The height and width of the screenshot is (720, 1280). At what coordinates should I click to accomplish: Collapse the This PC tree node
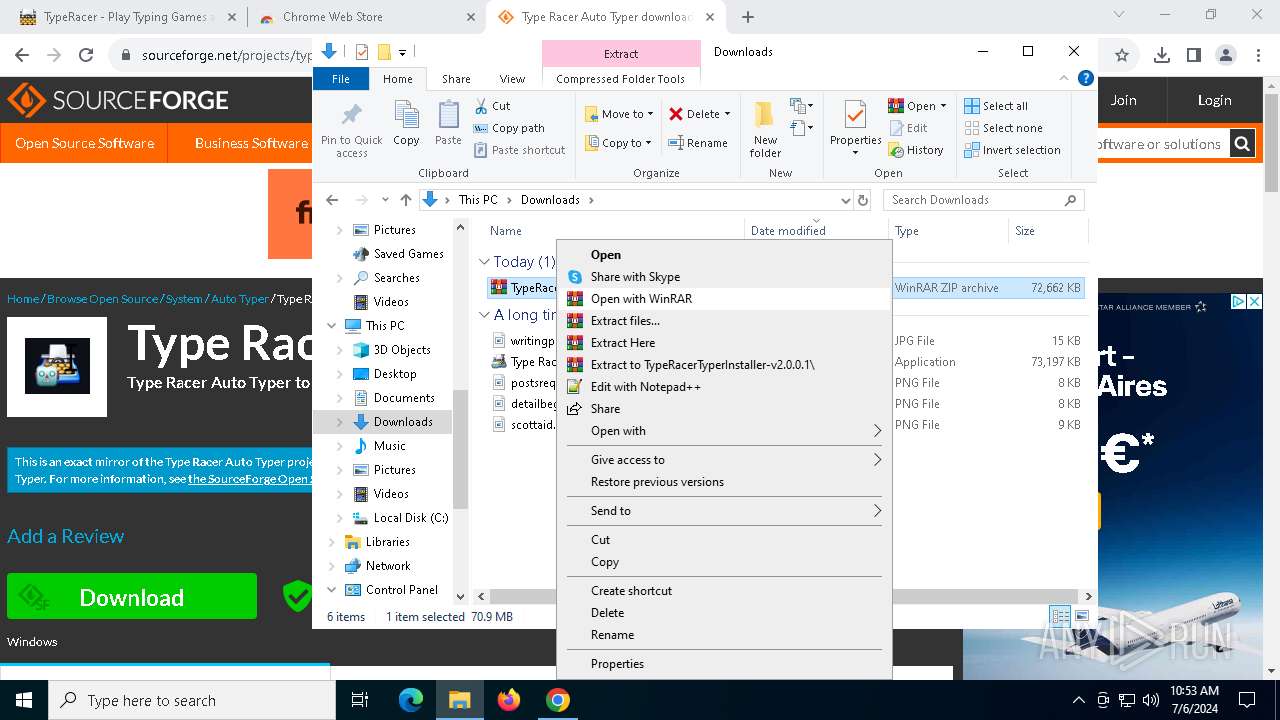coord(331,326)
